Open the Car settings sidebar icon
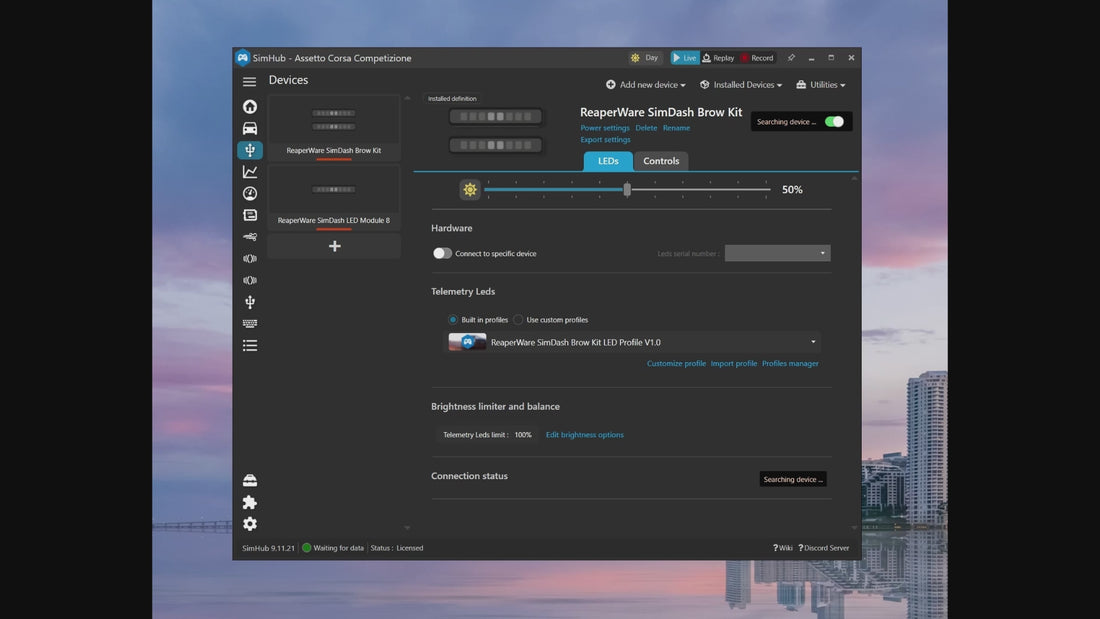Viewport: 1100px width, 619px height. click(x=250, y=128)
